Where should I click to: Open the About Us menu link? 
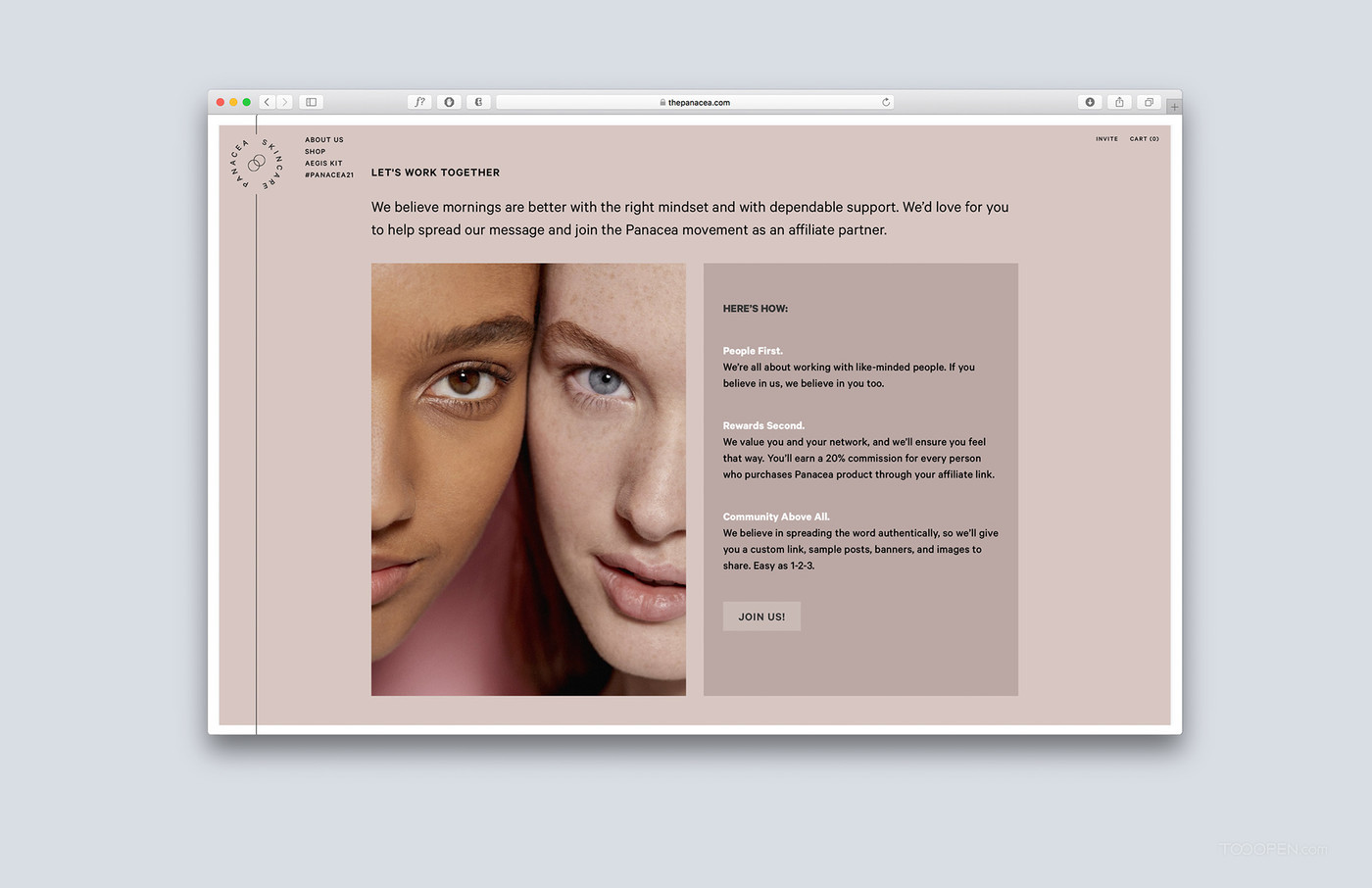coord(324,140)
